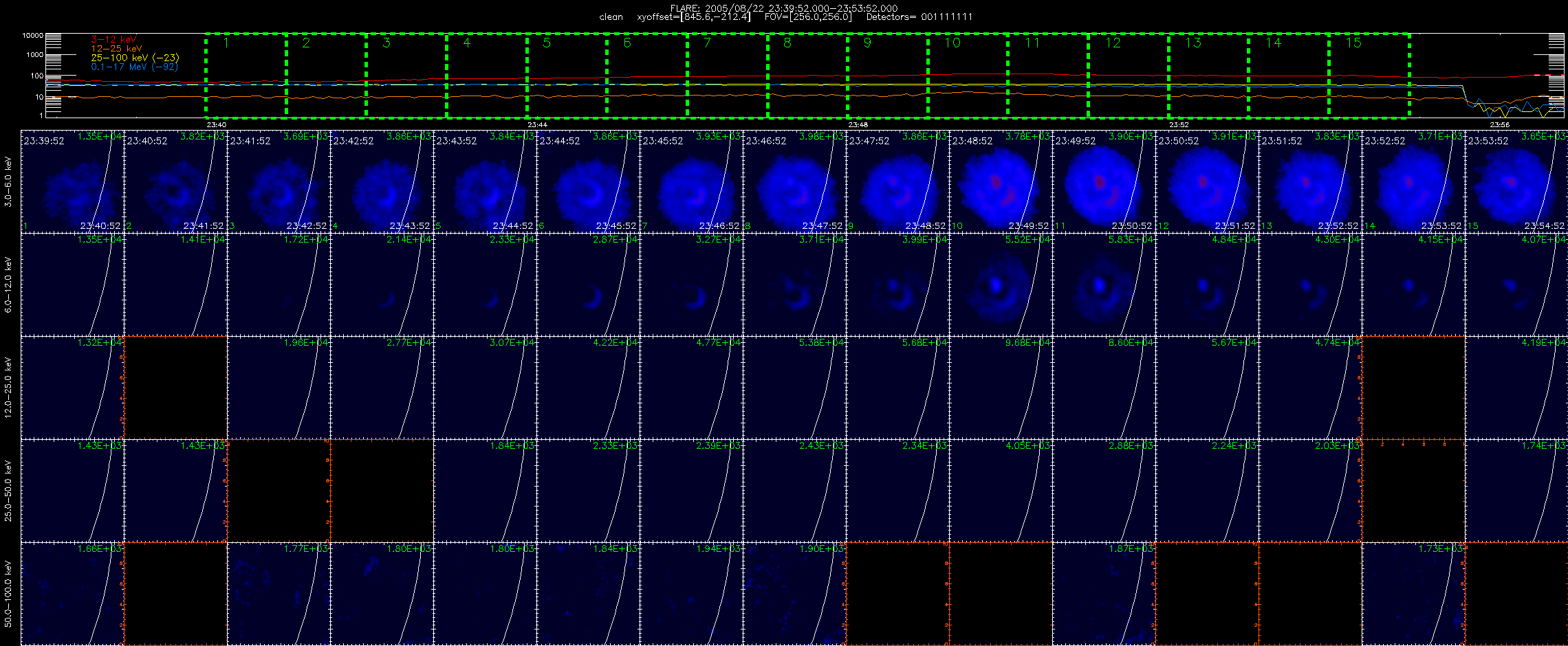Click the 23:44 time axis label

(x=537, y=125)
